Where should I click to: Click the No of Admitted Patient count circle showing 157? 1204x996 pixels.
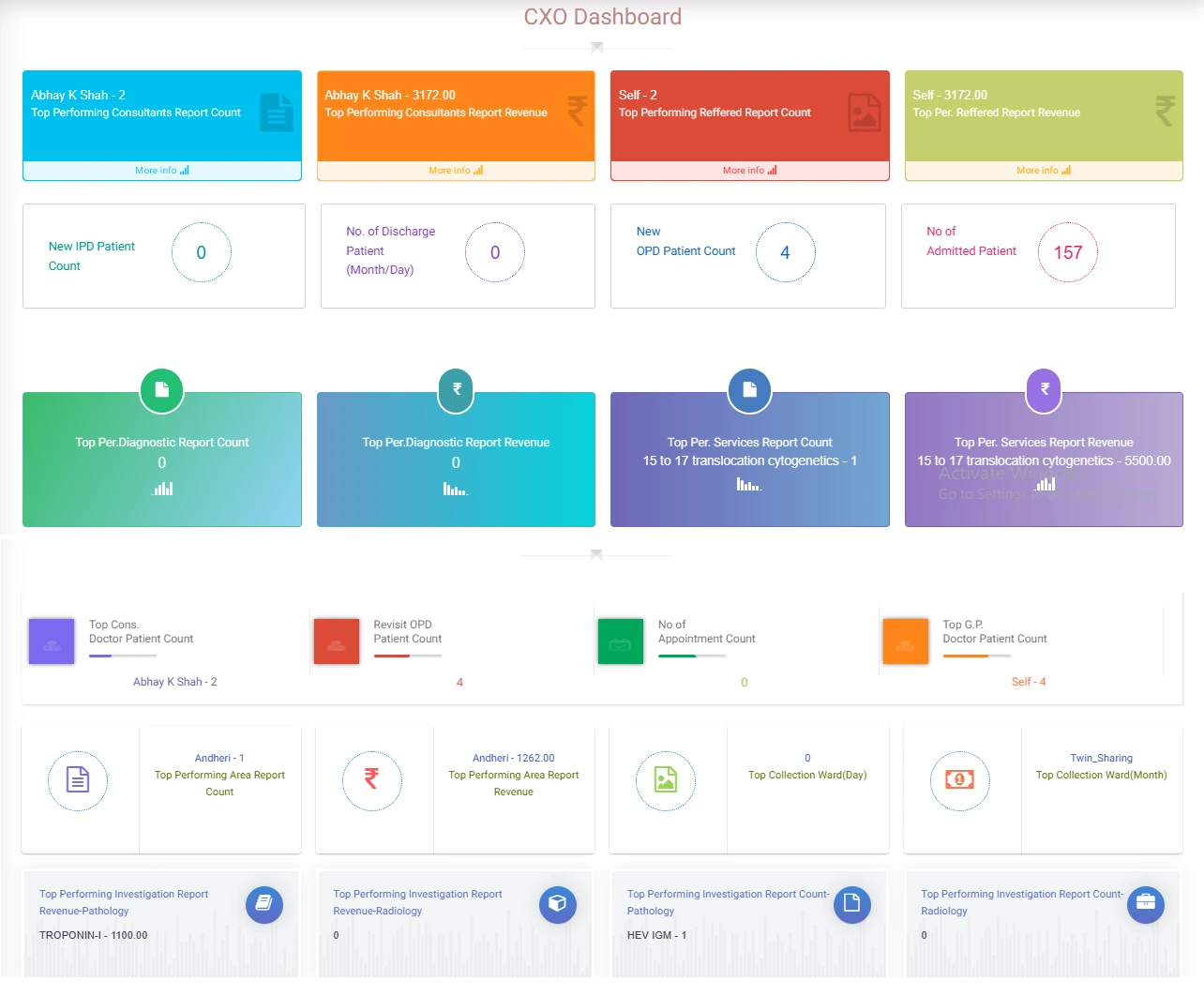click(x=1068, y=251)
